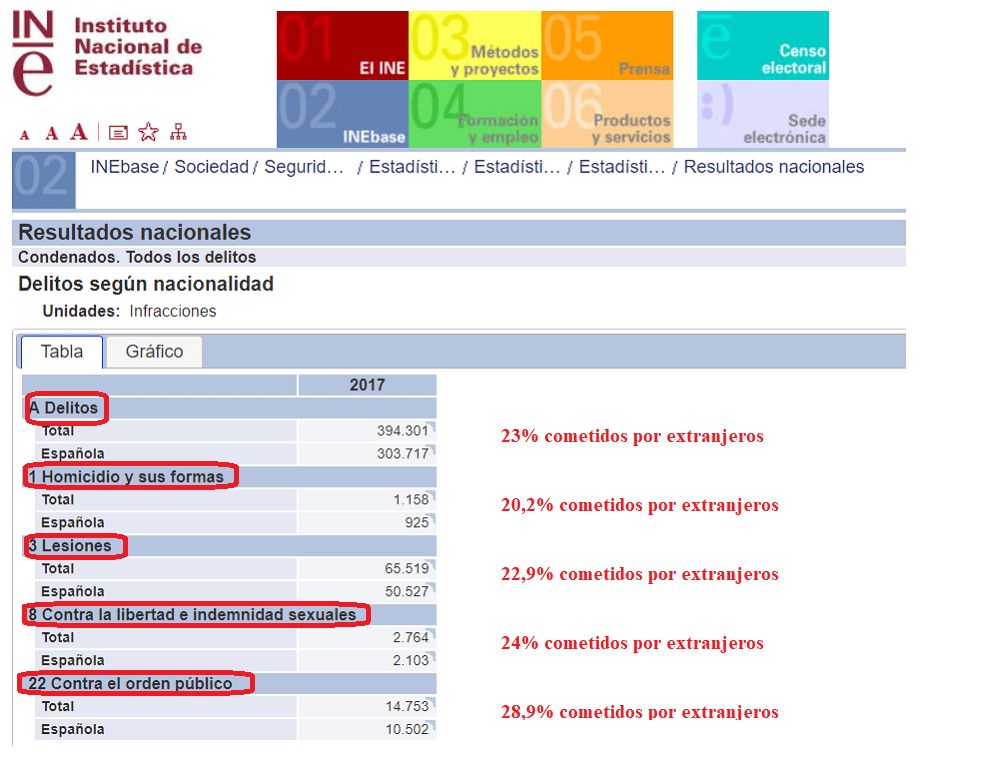
Task: Open 06 Productos y servicios tile
Action: tap(607, 115)
